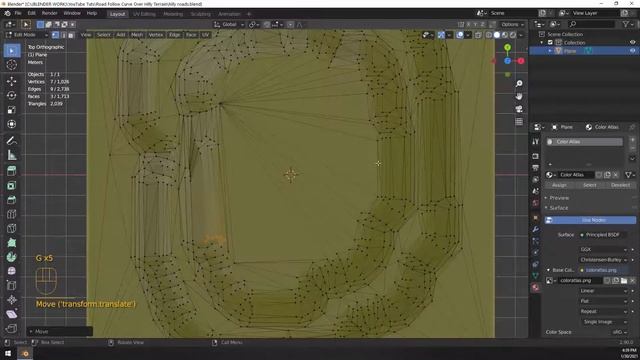
Task: Open Christensen-Burley subsurface method dropdown
Action: tap(603, 260)
